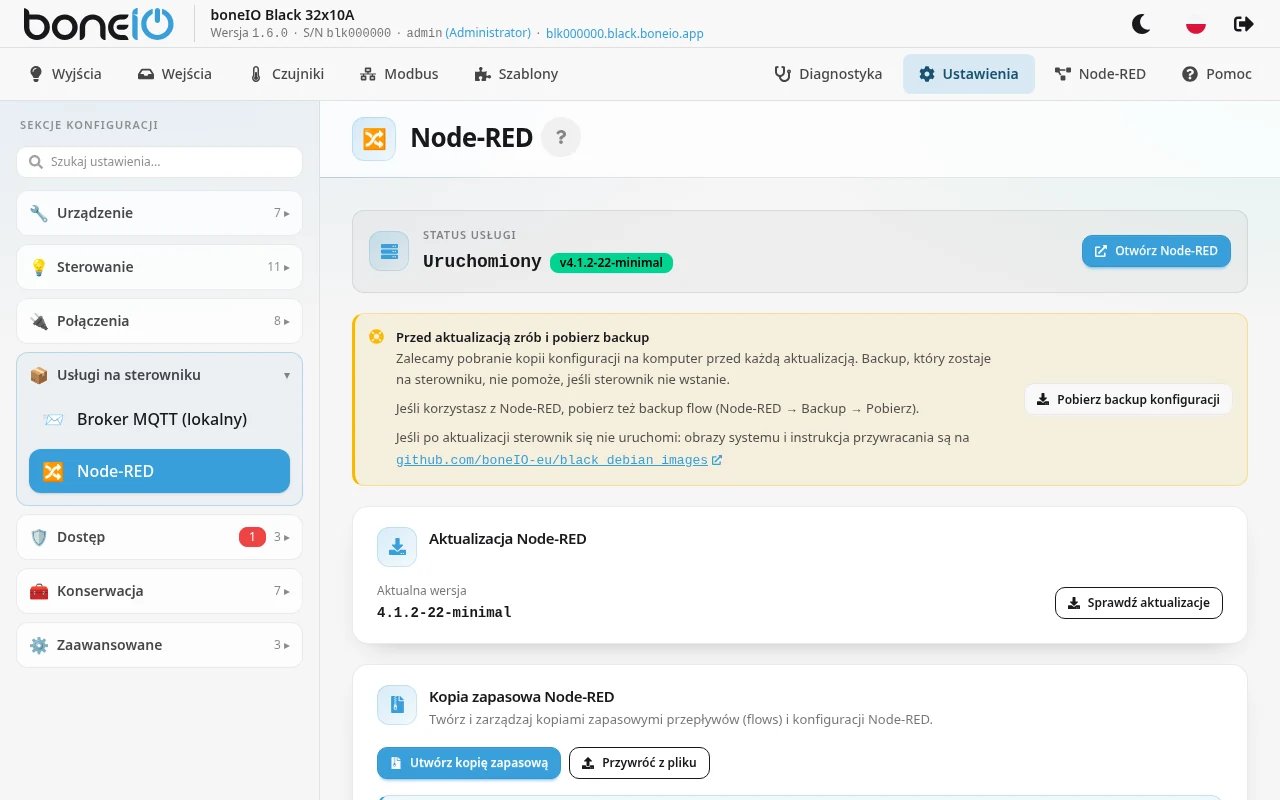Collapse the Usługi na sterowniku section
The image size is (1280, 800).
tap(160, 375)
